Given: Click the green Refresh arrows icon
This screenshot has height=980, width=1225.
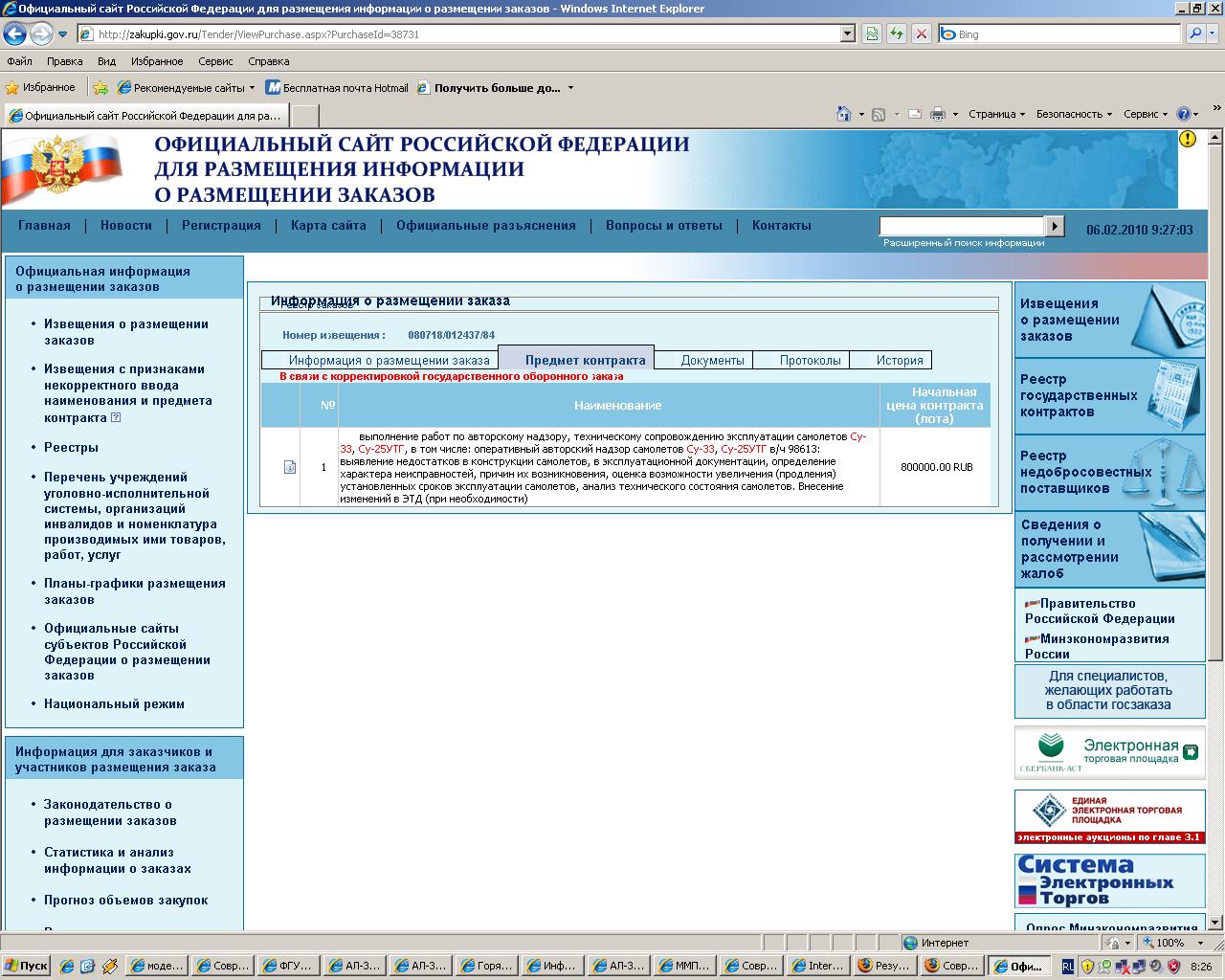Looking at the screenshot, I should pyautogui.click(x=897, y=33).
